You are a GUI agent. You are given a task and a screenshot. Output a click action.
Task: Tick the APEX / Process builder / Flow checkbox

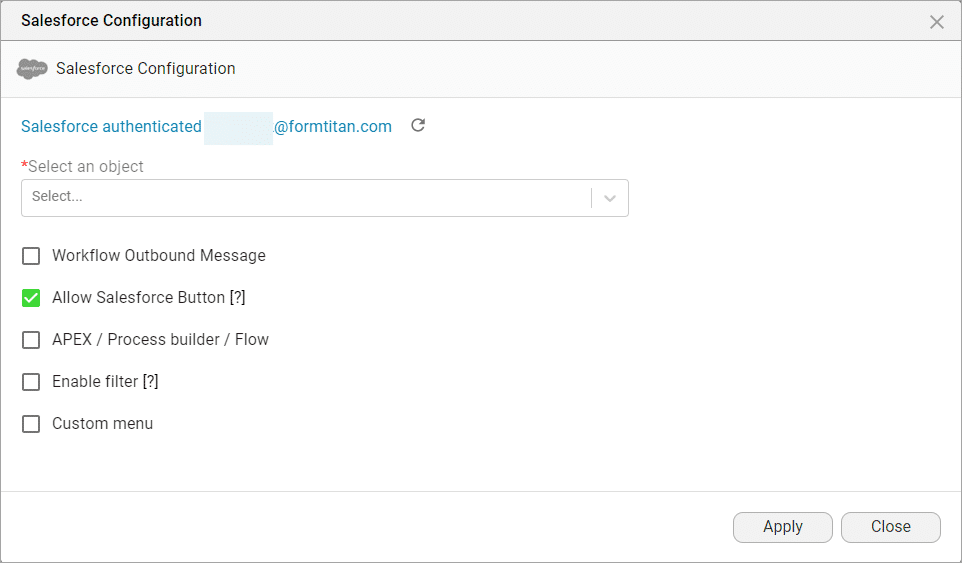(31, 340)
